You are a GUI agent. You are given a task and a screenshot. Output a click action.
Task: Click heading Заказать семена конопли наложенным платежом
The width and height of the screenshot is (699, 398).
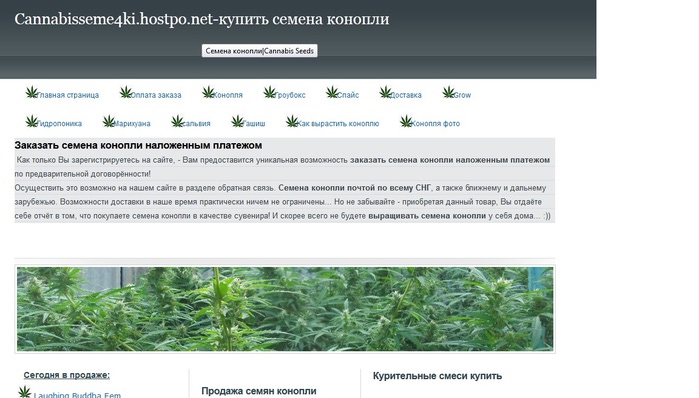click(138, 145)
